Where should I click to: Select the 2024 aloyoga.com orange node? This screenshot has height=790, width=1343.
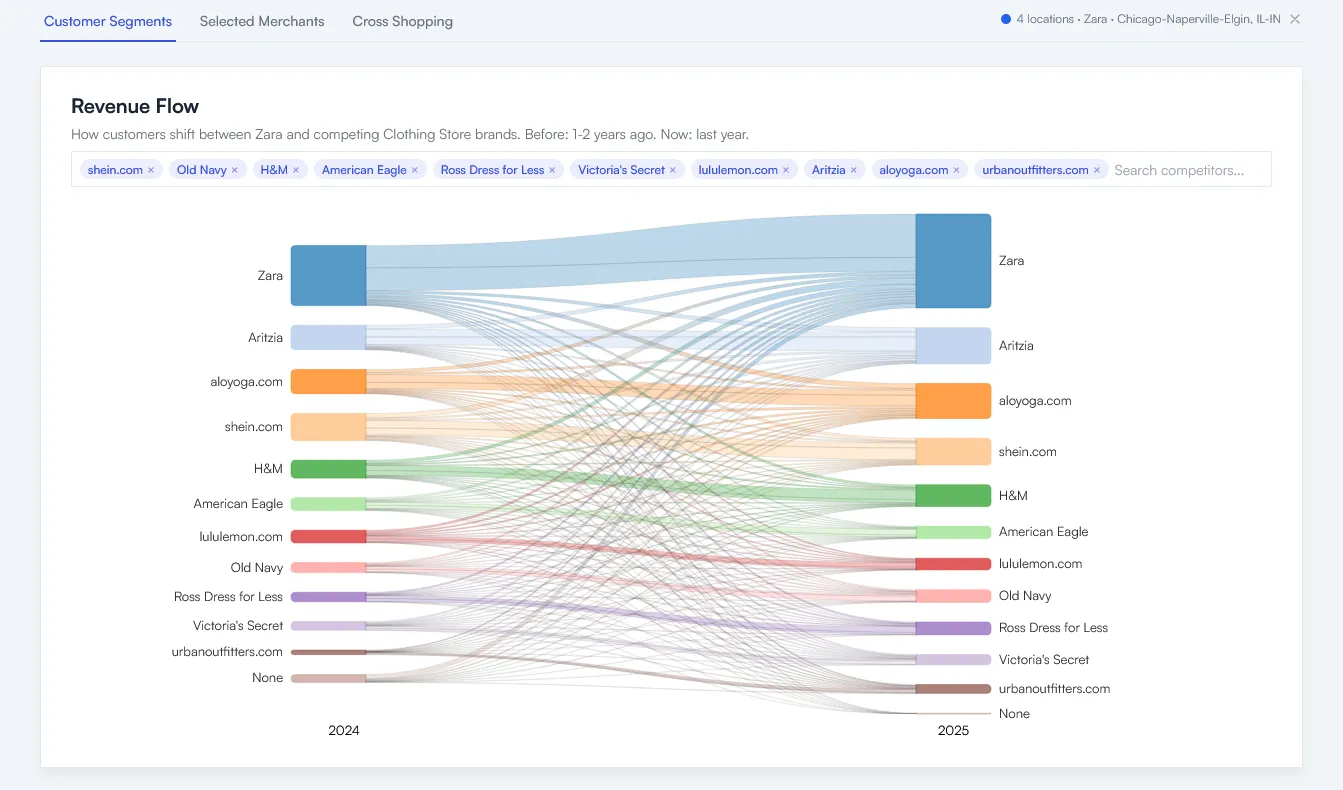[328, 381]
